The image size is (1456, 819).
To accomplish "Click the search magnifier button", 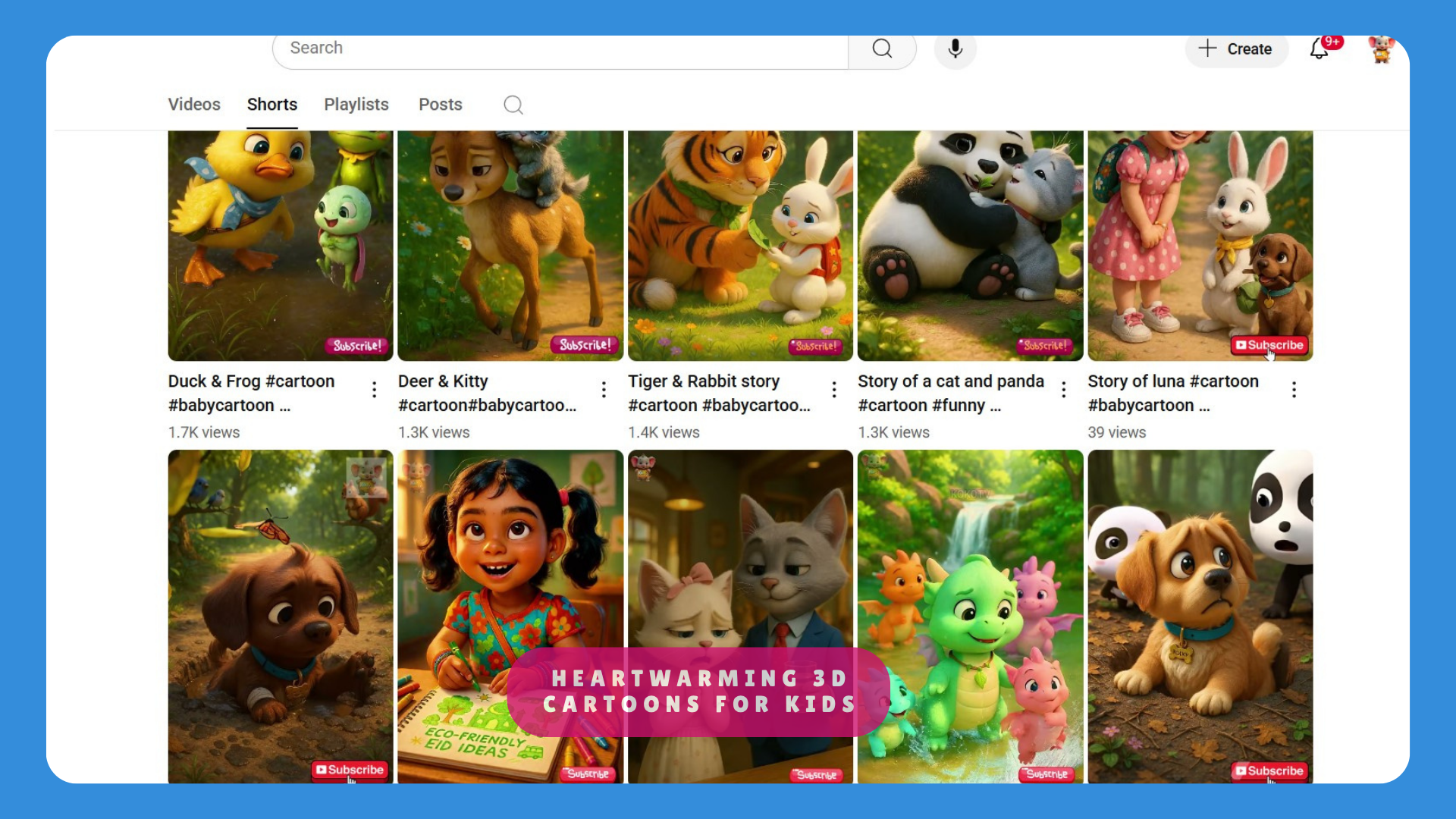I will click(x=882, y=49).
